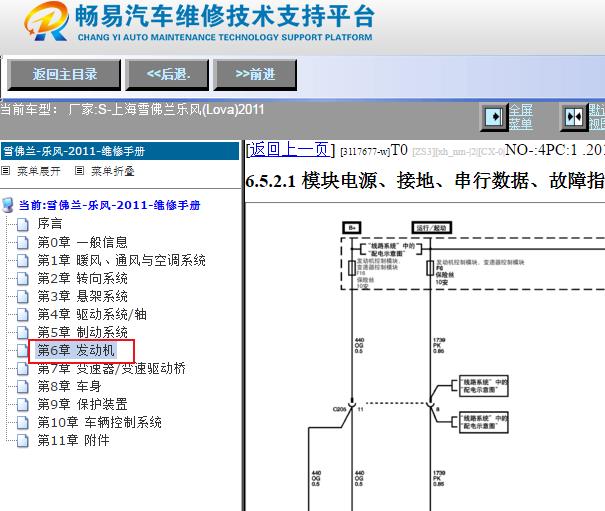Click the page icon beside 第7章
The image size is (605, 511).
pos(23,369)
